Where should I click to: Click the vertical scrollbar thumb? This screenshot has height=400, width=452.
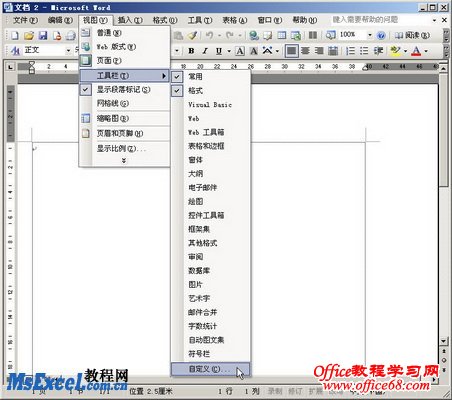(x=443, y=130)
